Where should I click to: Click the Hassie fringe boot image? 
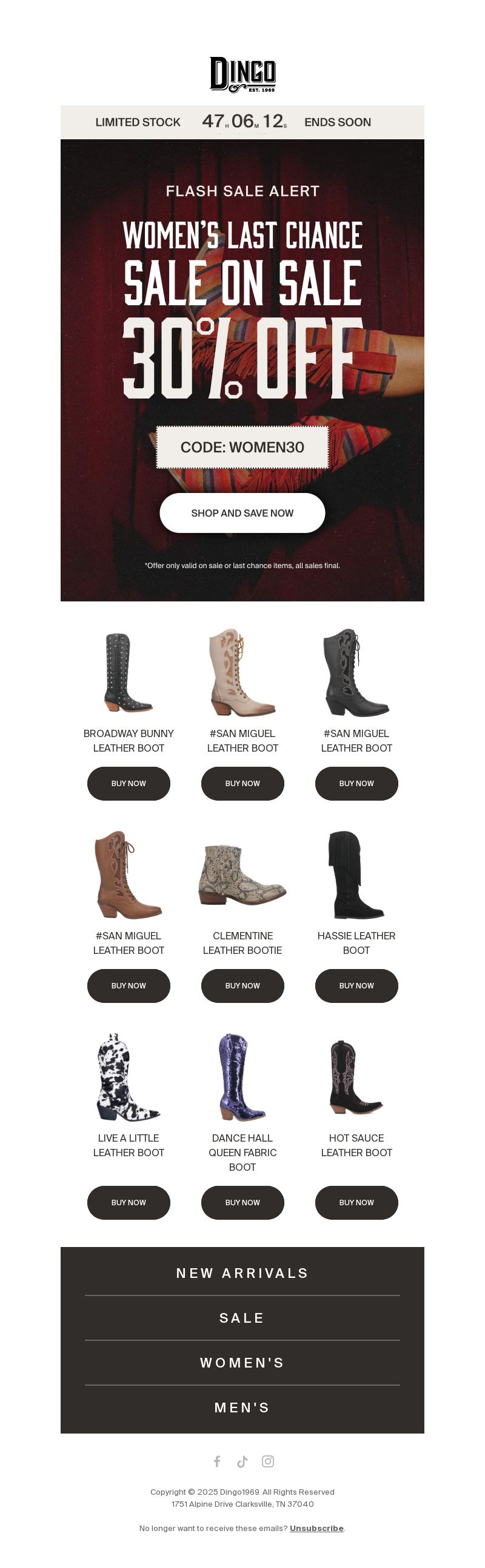pos(356,875)
